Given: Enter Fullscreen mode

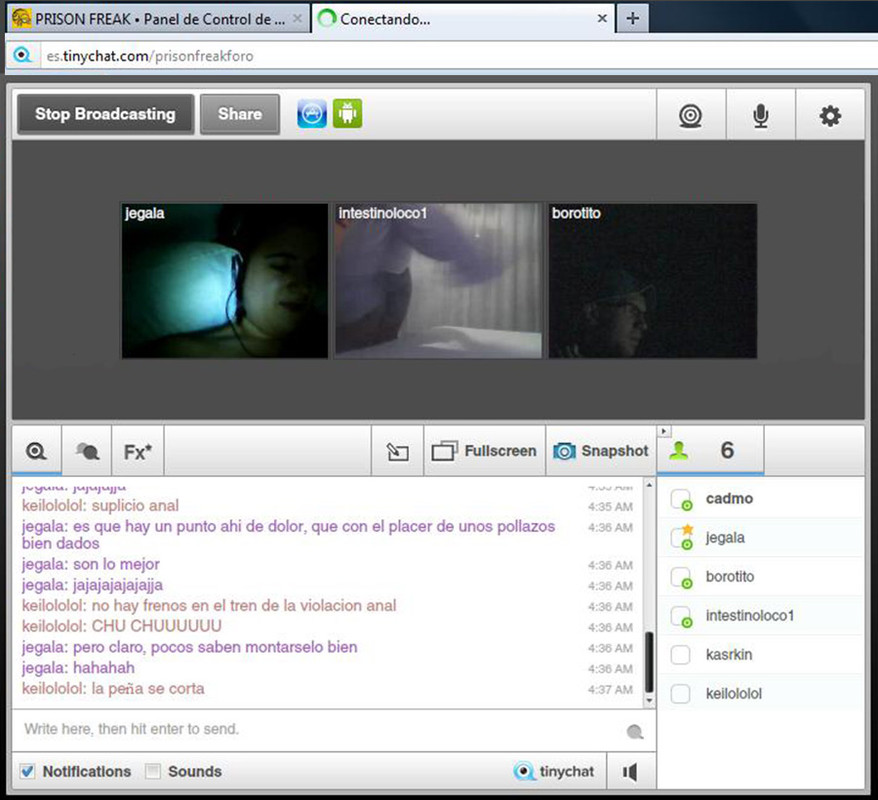Looking at the screenshot, I should click(484, 451).
